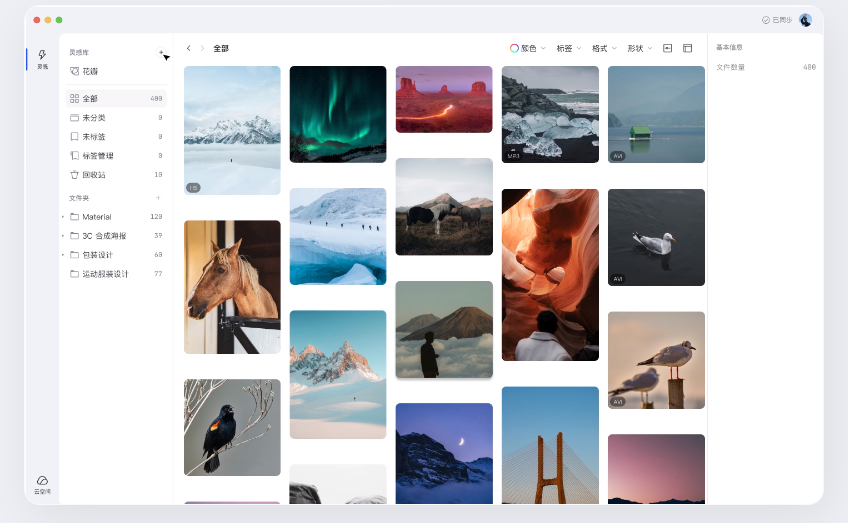Click the 基本信息 panel heading
The image size is (848, 523).
[x=729, y=47]
